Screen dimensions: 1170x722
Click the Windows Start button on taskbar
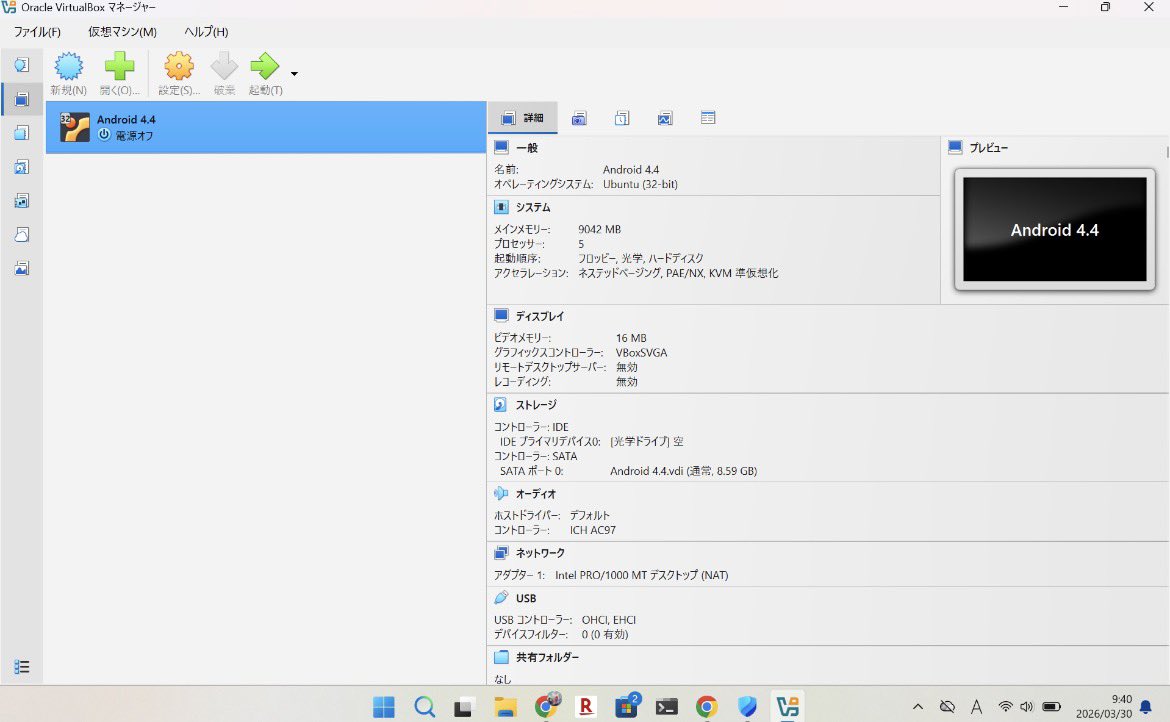384,706
